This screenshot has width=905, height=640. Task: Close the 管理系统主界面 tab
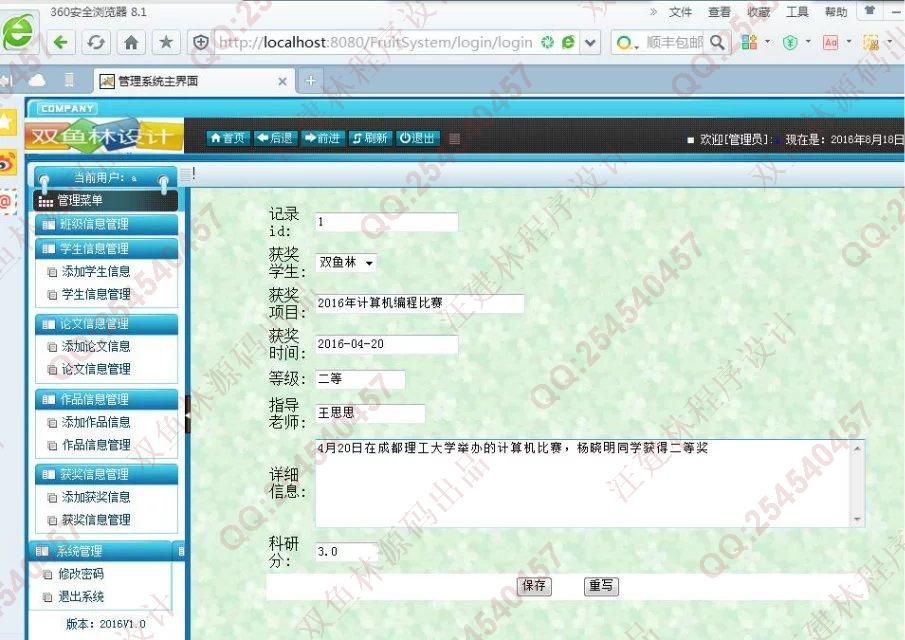[282, 81]
